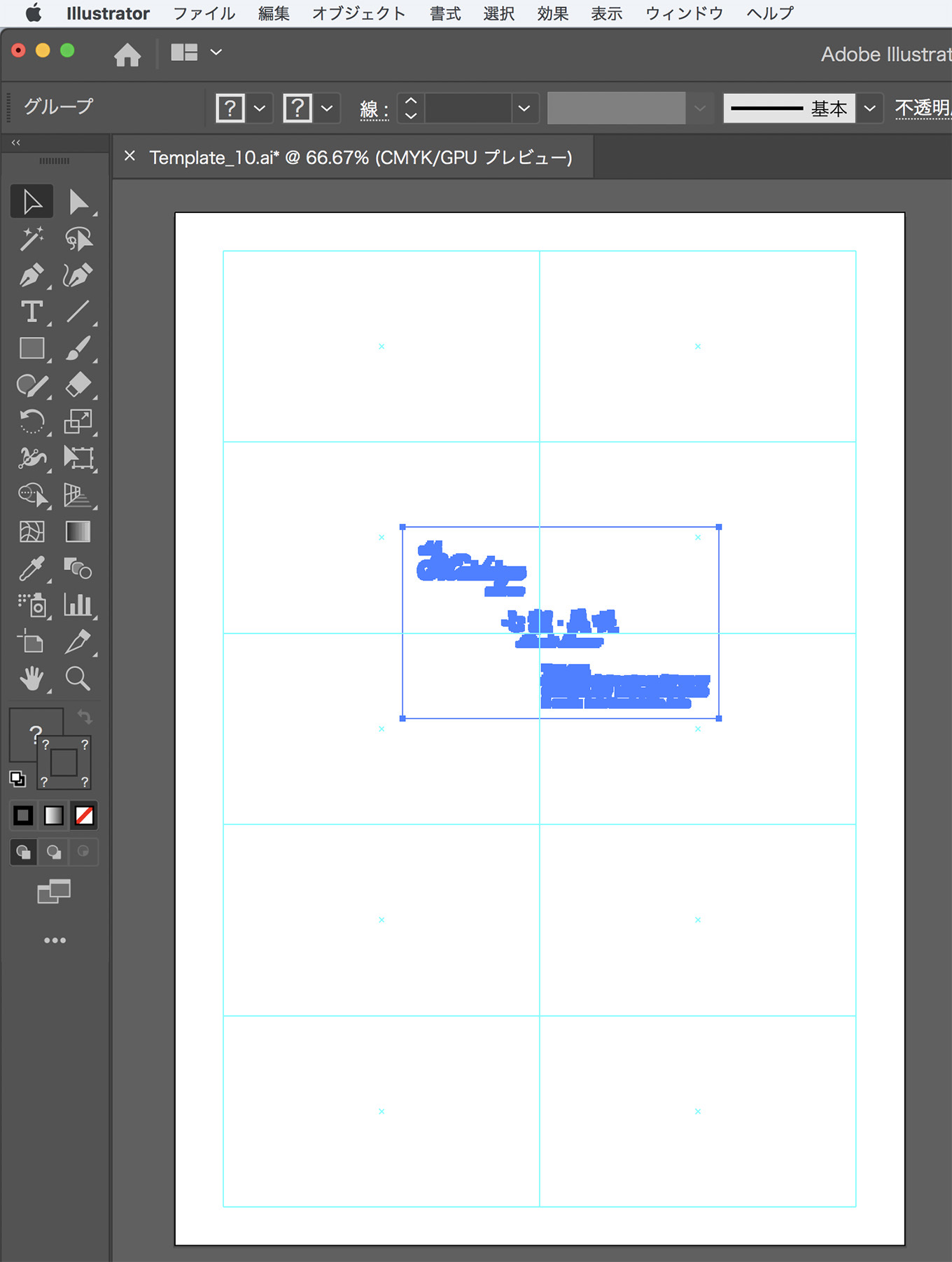Activate the Stroke box in toolbar

pyautogui.click(x=64, y=763)
